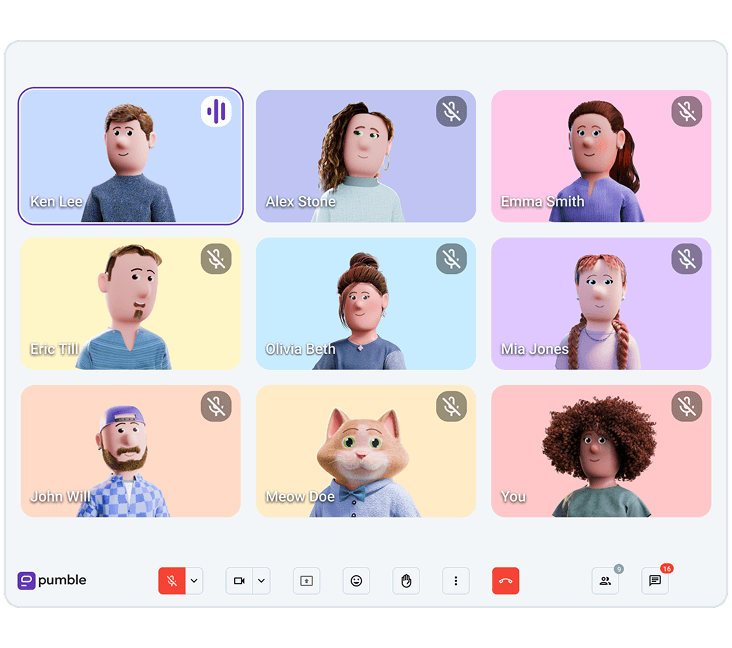Click Ken Lee's speaking audio indicator
This screenshot has height=648, width=732.
[216, 111]
